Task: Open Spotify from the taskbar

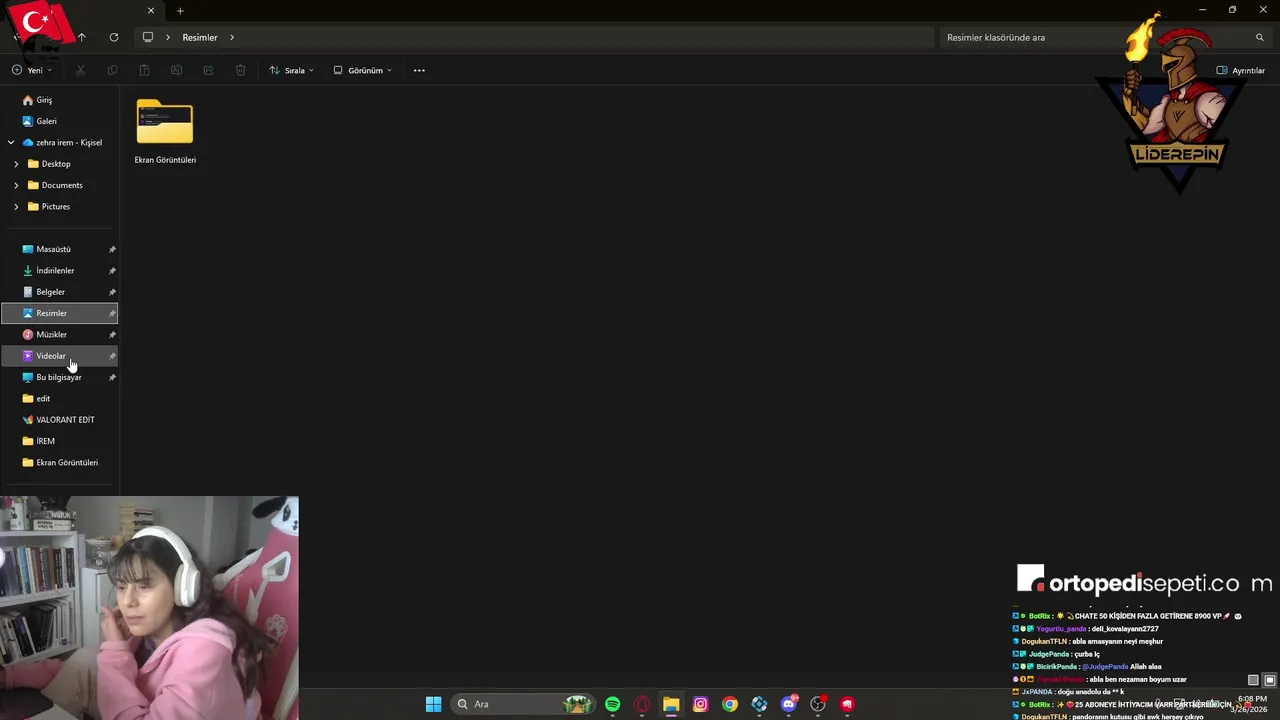Action: click(x=613, y=704)
